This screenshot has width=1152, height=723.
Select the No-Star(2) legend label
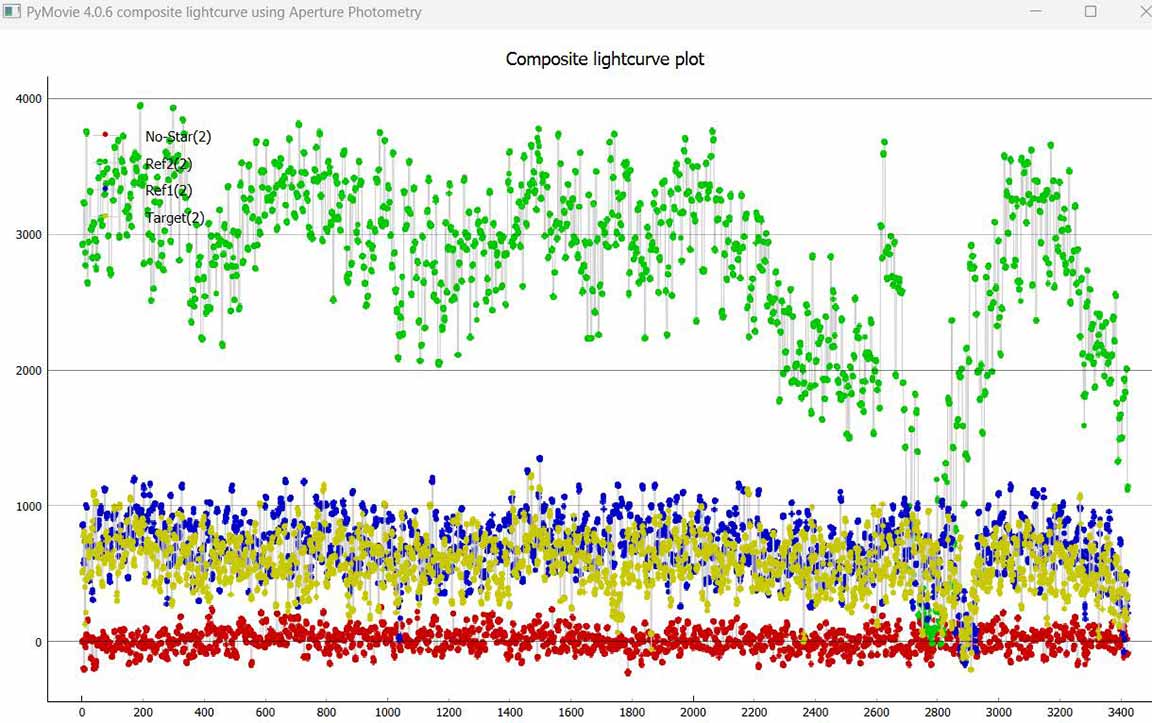click(x=178, y=137)
